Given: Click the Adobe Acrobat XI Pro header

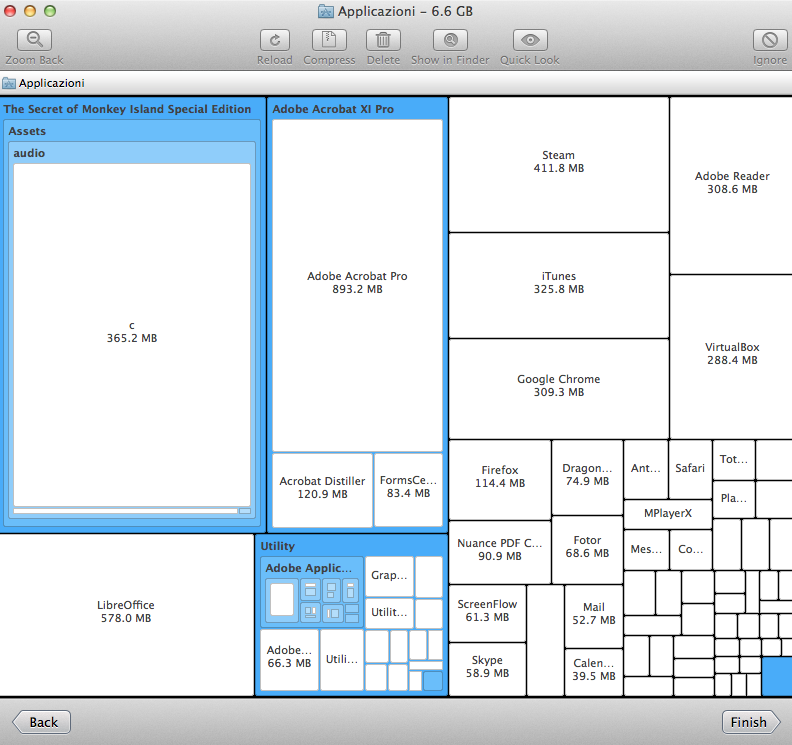Looking at the screenshot, I should click(333, 109).
